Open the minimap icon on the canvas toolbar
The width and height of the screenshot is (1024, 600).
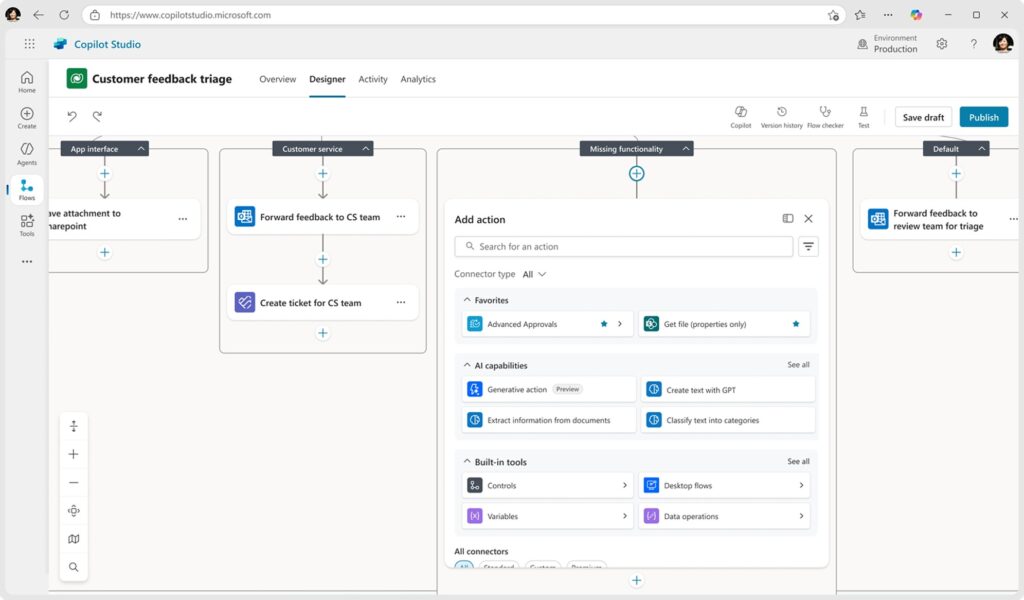pos(74,538)
